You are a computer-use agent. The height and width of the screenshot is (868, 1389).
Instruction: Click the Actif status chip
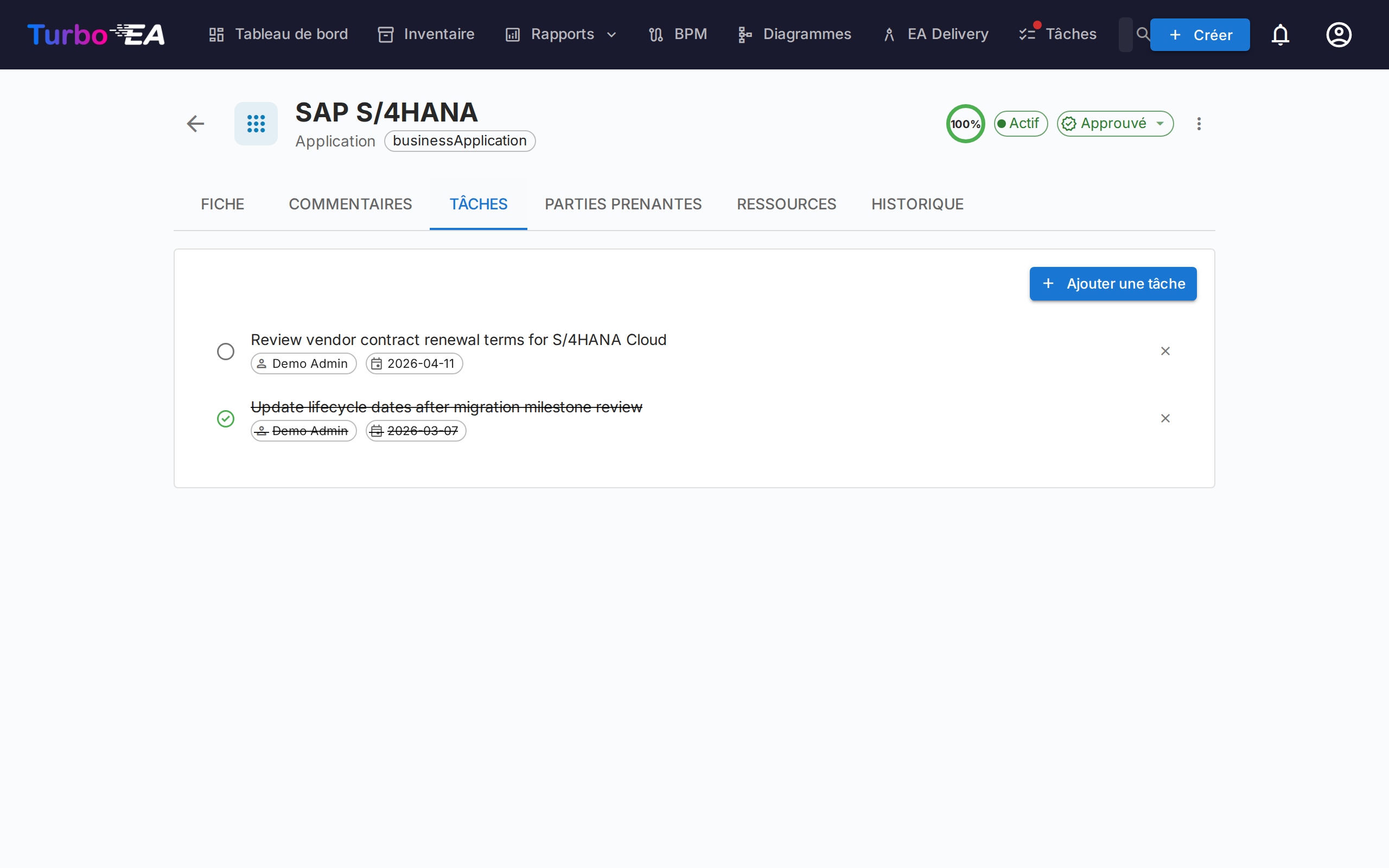1021,124
